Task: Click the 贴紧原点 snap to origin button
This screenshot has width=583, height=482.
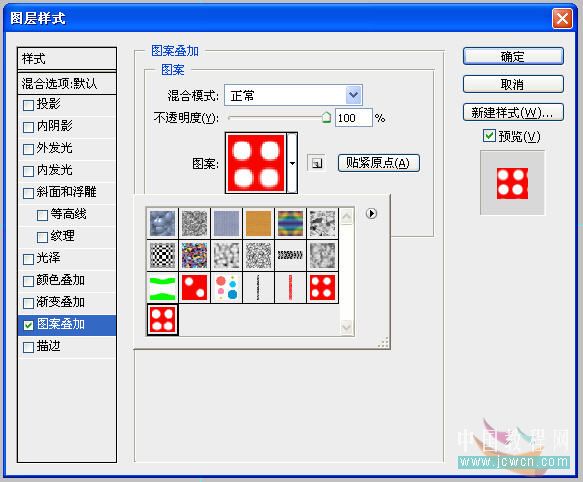Action: [379, 163]
